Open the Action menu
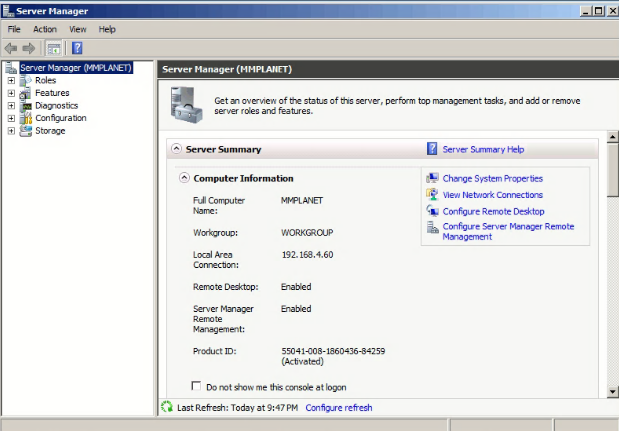 45,29
